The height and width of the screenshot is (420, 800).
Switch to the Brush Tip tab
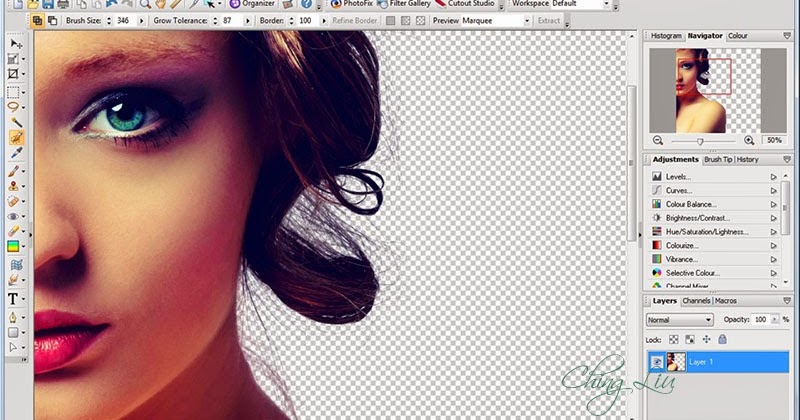coord(718,160)
